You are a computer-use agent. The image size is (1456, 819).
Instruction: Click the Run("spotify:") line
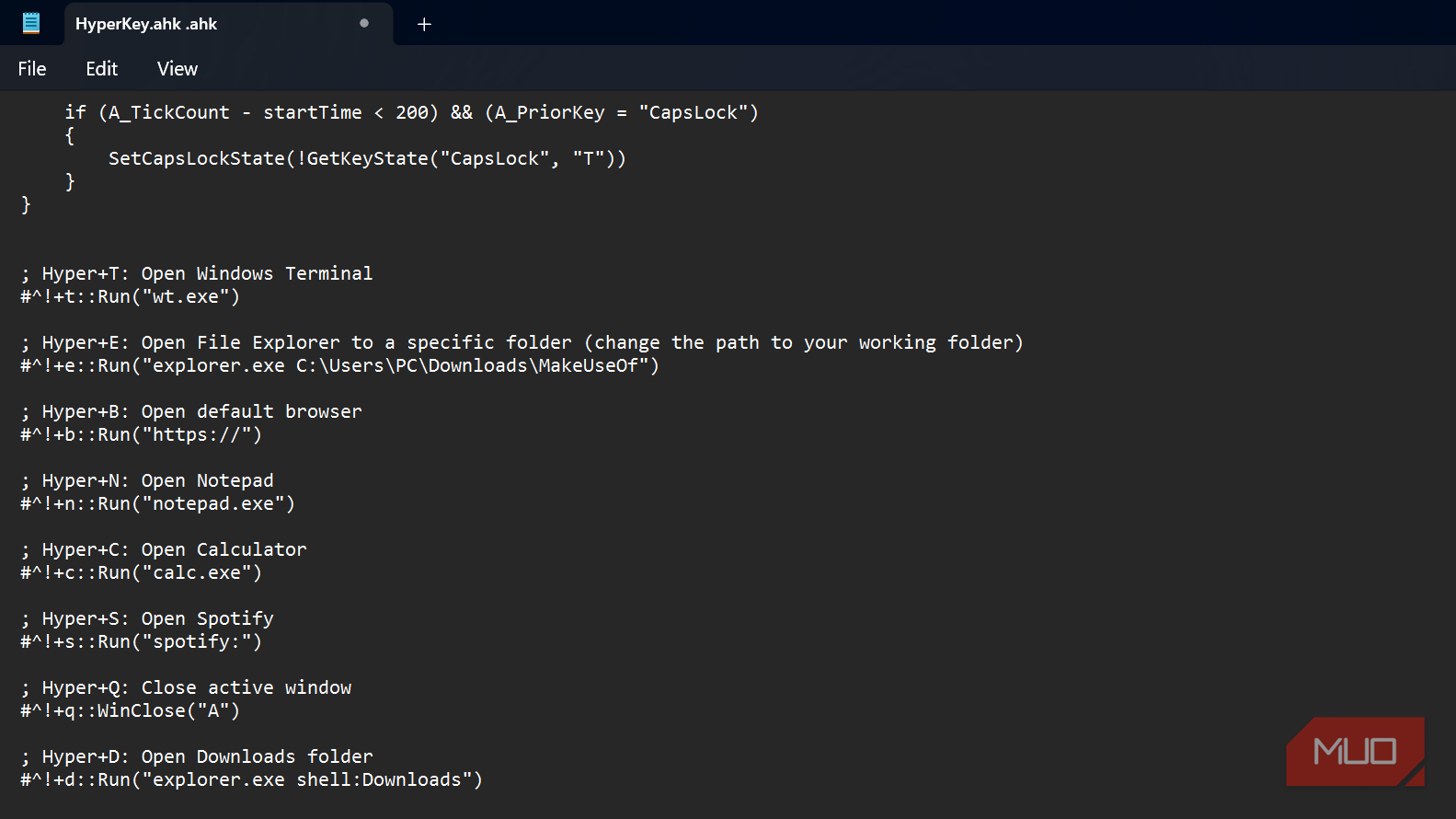coord(141,641)
